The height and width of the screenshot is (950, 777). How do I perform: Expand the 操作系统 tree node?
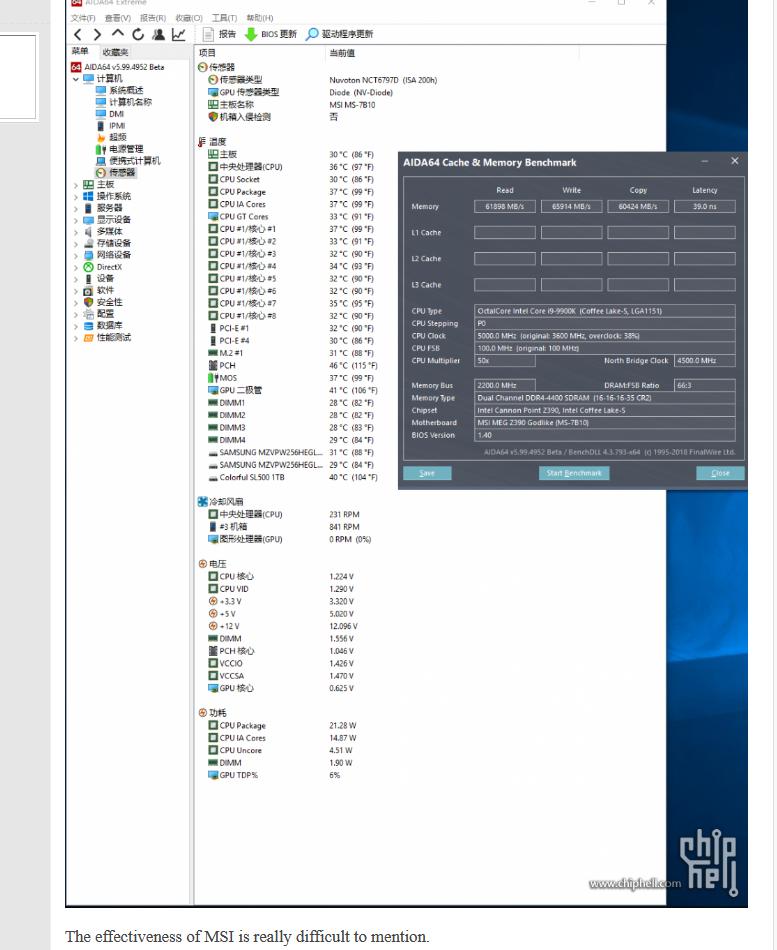pyautogui.click(x=76, y=196)
